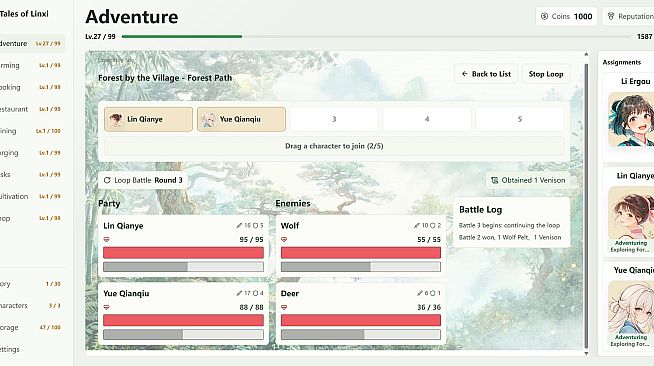Click the Wolf enemy card name
Screen dimensions: 654x366
click(x=290, y=226)
